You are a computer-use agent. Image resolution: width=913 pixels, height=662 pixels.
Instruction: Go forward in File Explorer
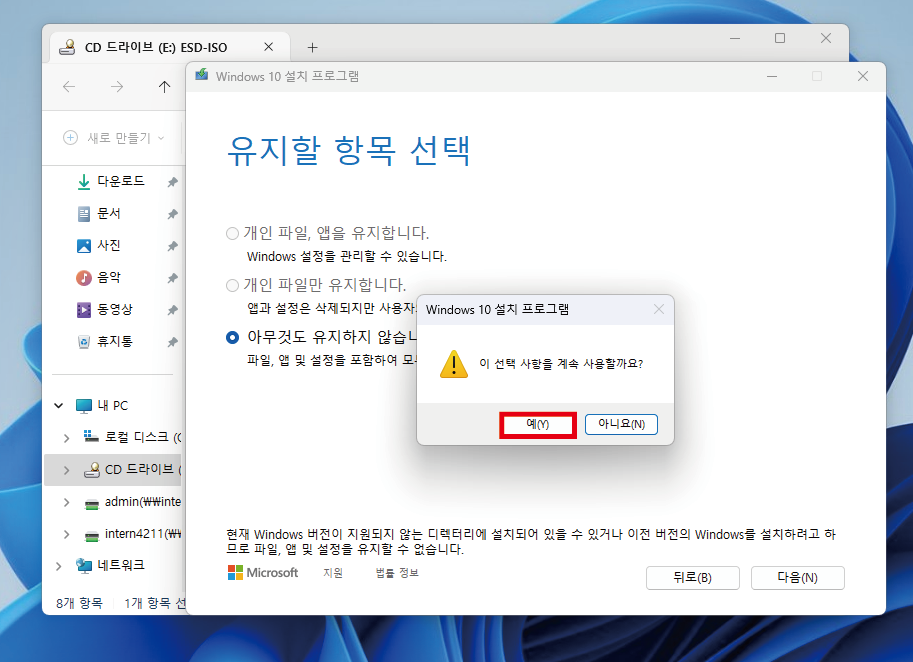[117, 87]
